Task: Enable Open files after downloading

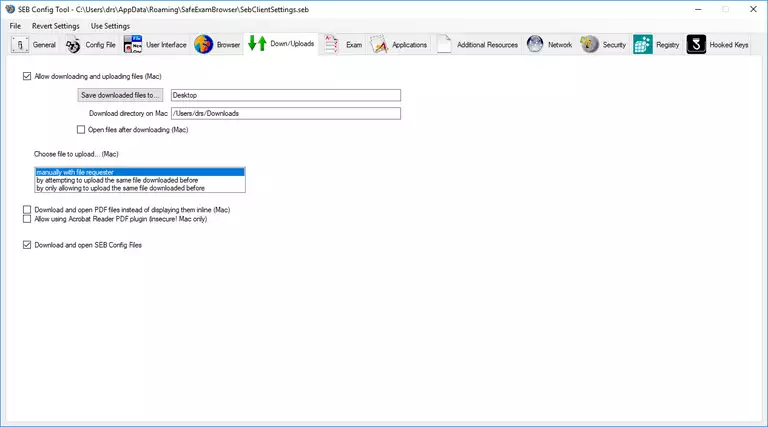Action: click(81, 130)
